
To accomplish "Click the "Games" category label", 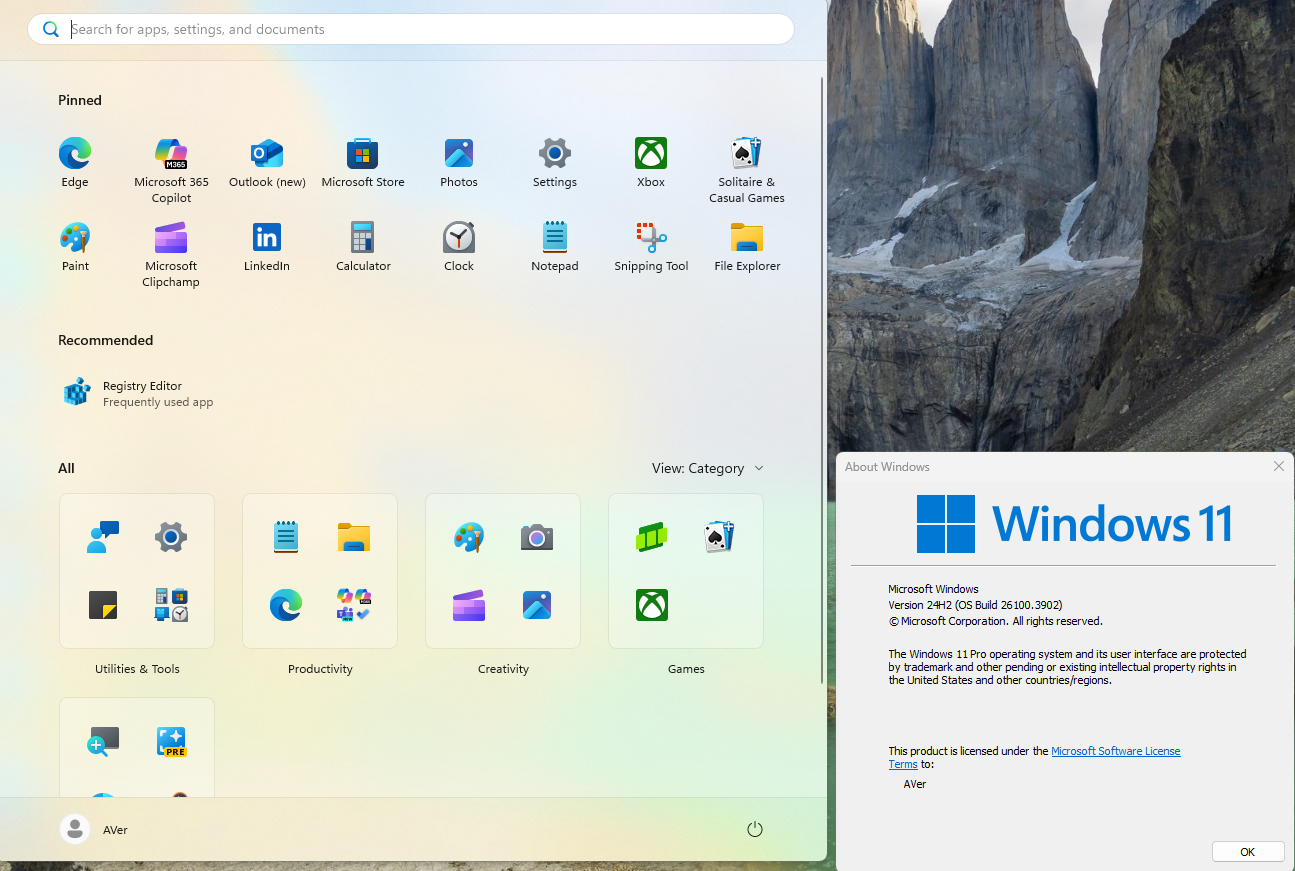I will [x=686, y=669].
